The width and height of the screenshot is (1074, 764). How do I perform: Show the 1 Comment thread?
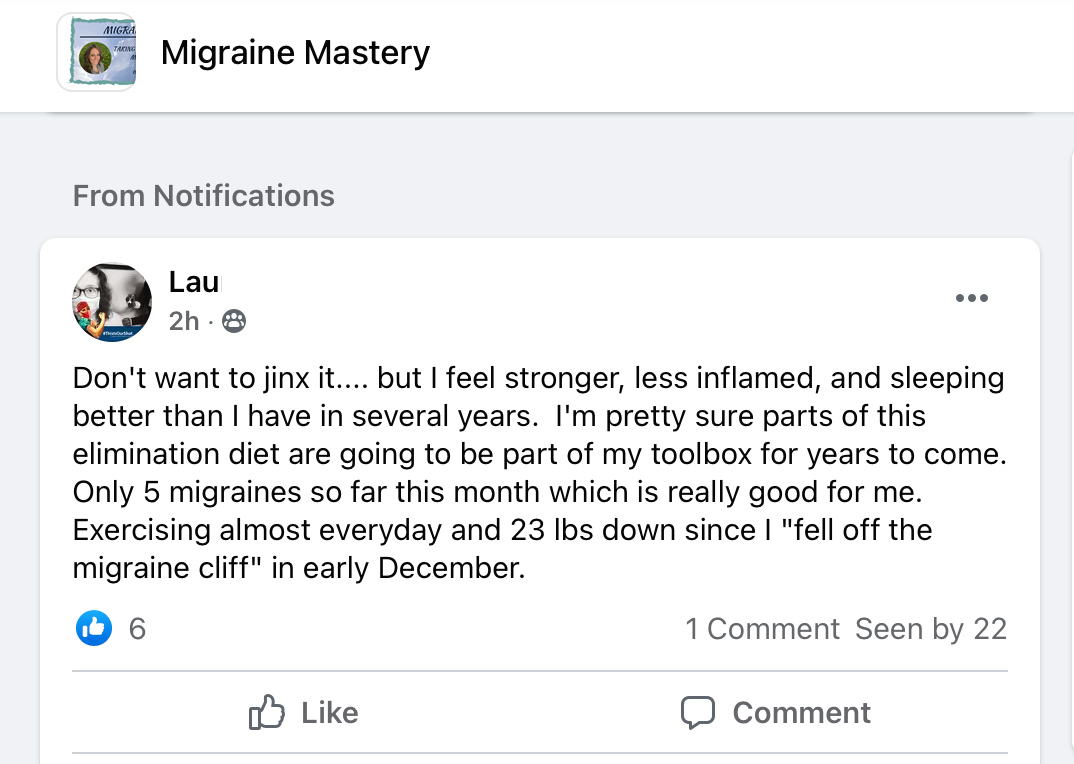pos(762,629)
